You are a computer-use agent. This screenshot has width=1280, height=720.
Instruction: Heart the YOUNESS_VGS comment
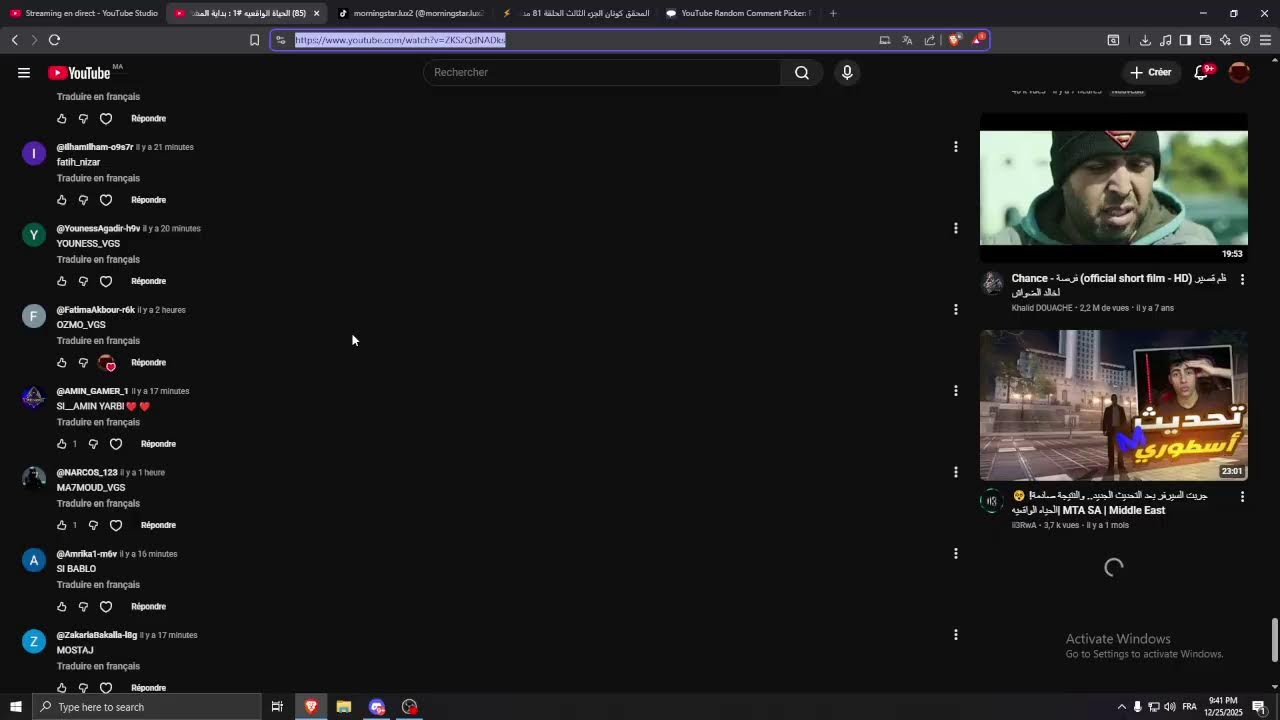point(106,281)
